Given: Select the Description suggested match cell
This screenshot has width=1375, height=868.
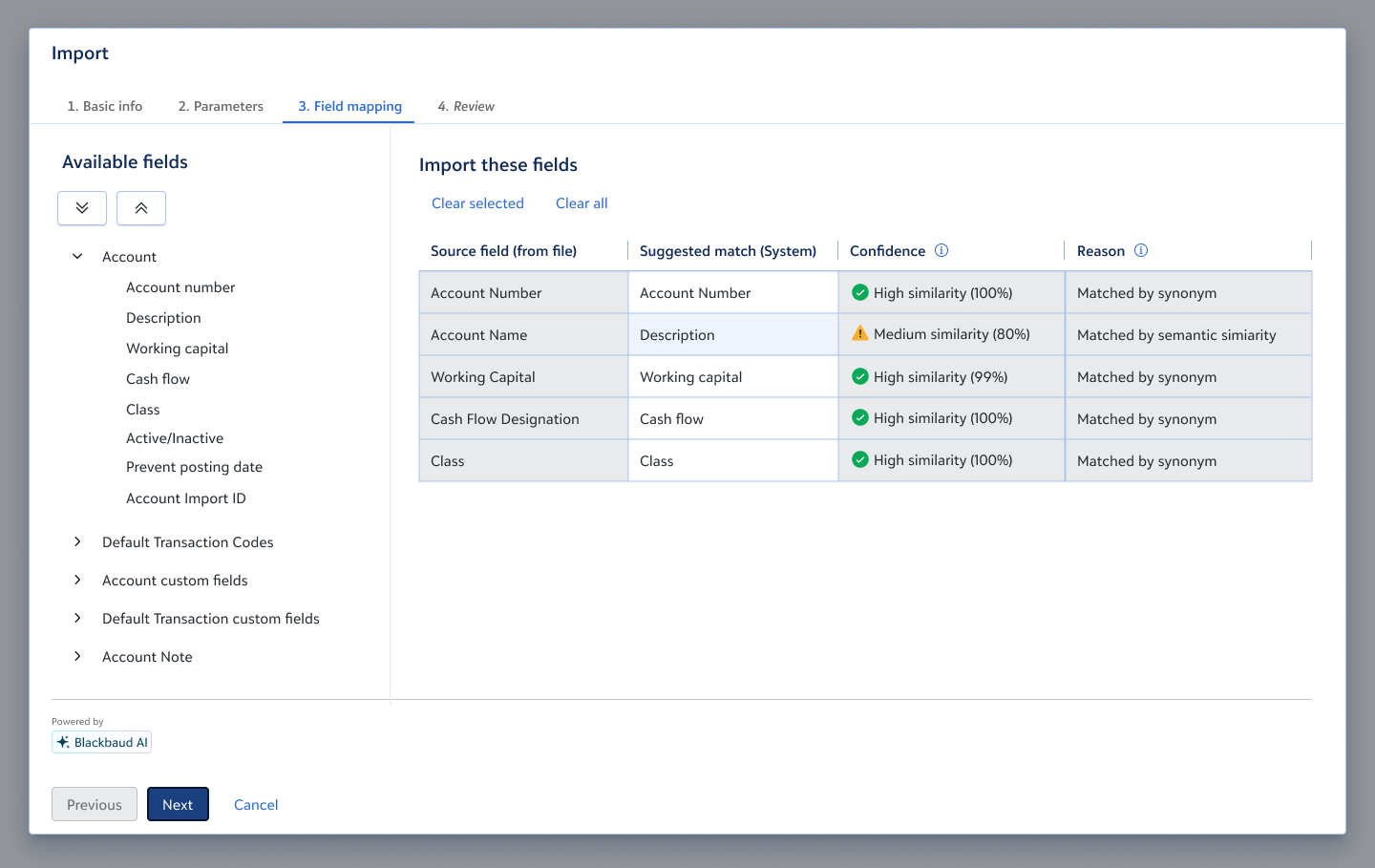Looking at the screenshot, I should 733,334.
